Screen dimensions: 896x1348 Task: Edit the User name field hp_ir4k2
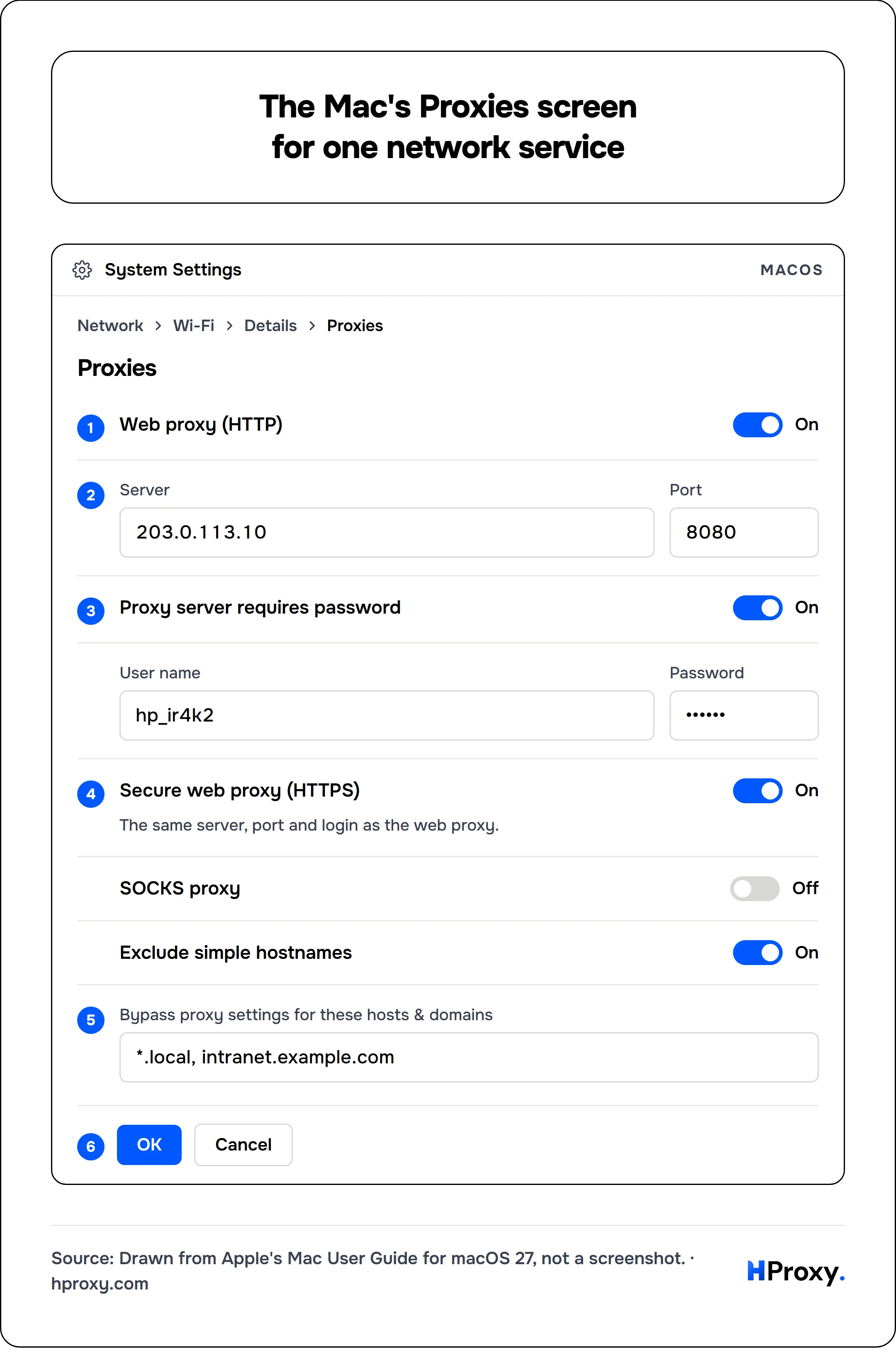coord(387,715)
